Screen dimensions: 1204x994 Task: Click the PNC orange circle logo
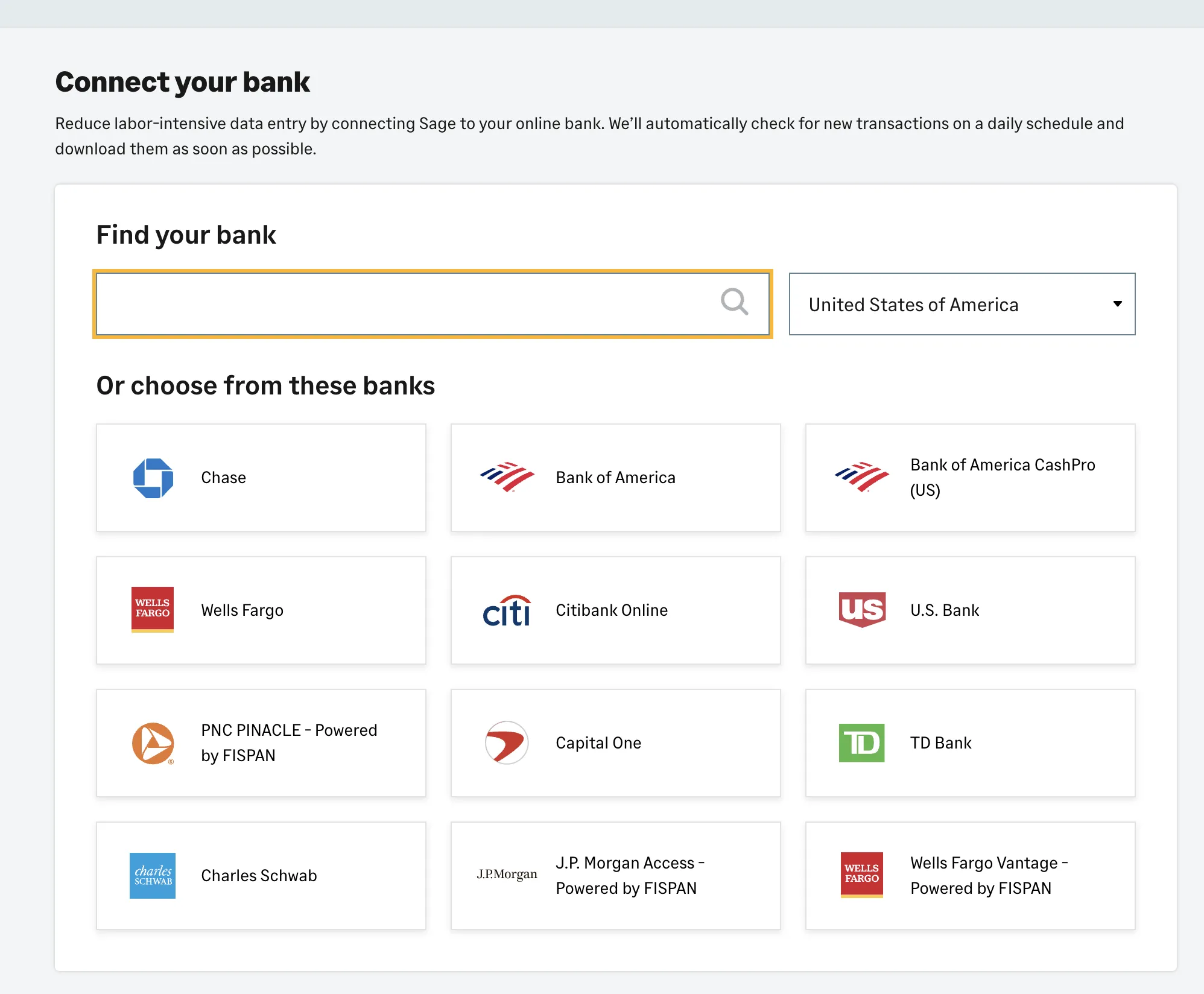click(153, 743)
